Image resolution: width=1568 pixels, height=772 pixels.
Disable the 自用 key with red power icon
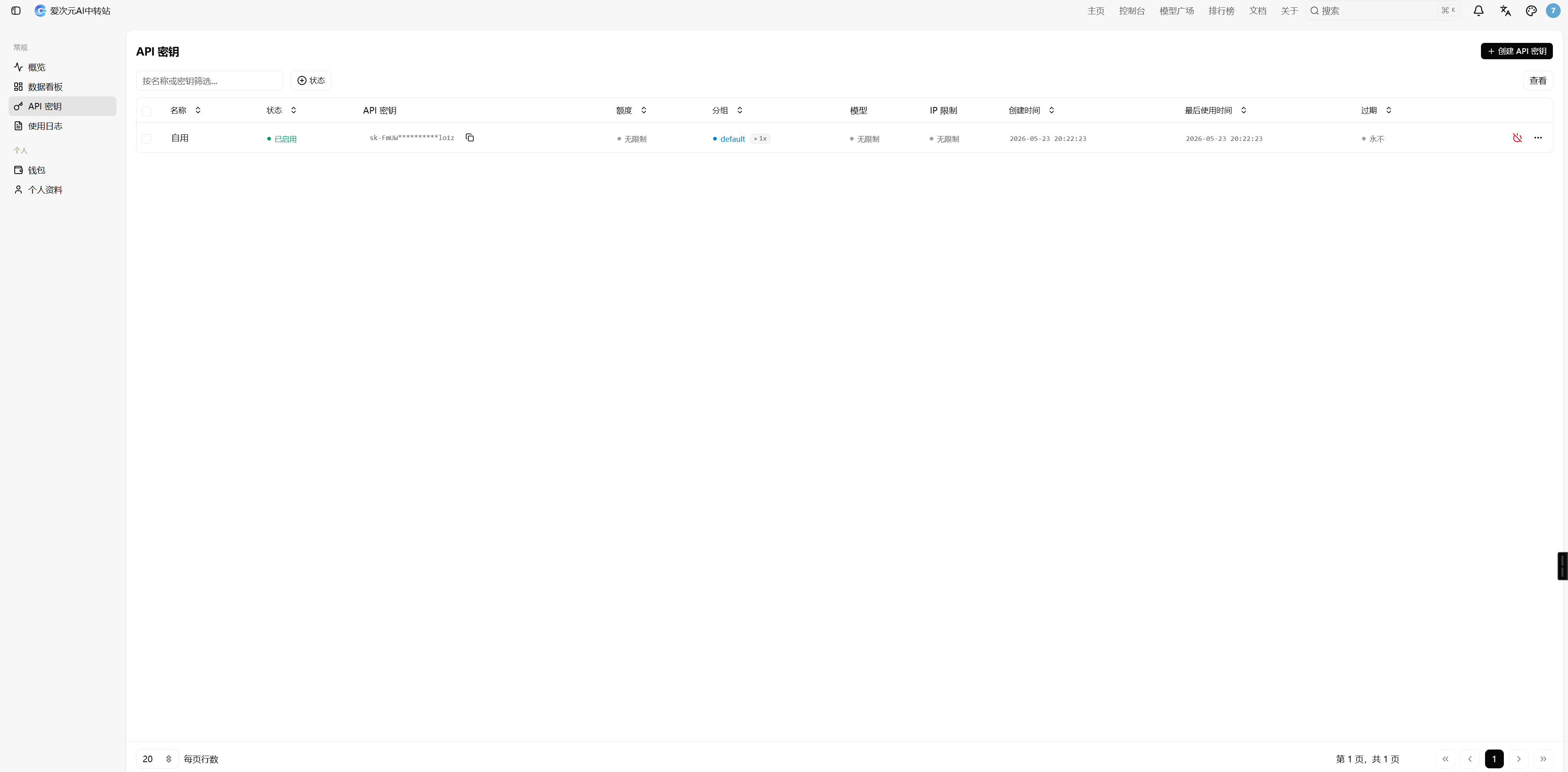click(x=1517, y=138)
